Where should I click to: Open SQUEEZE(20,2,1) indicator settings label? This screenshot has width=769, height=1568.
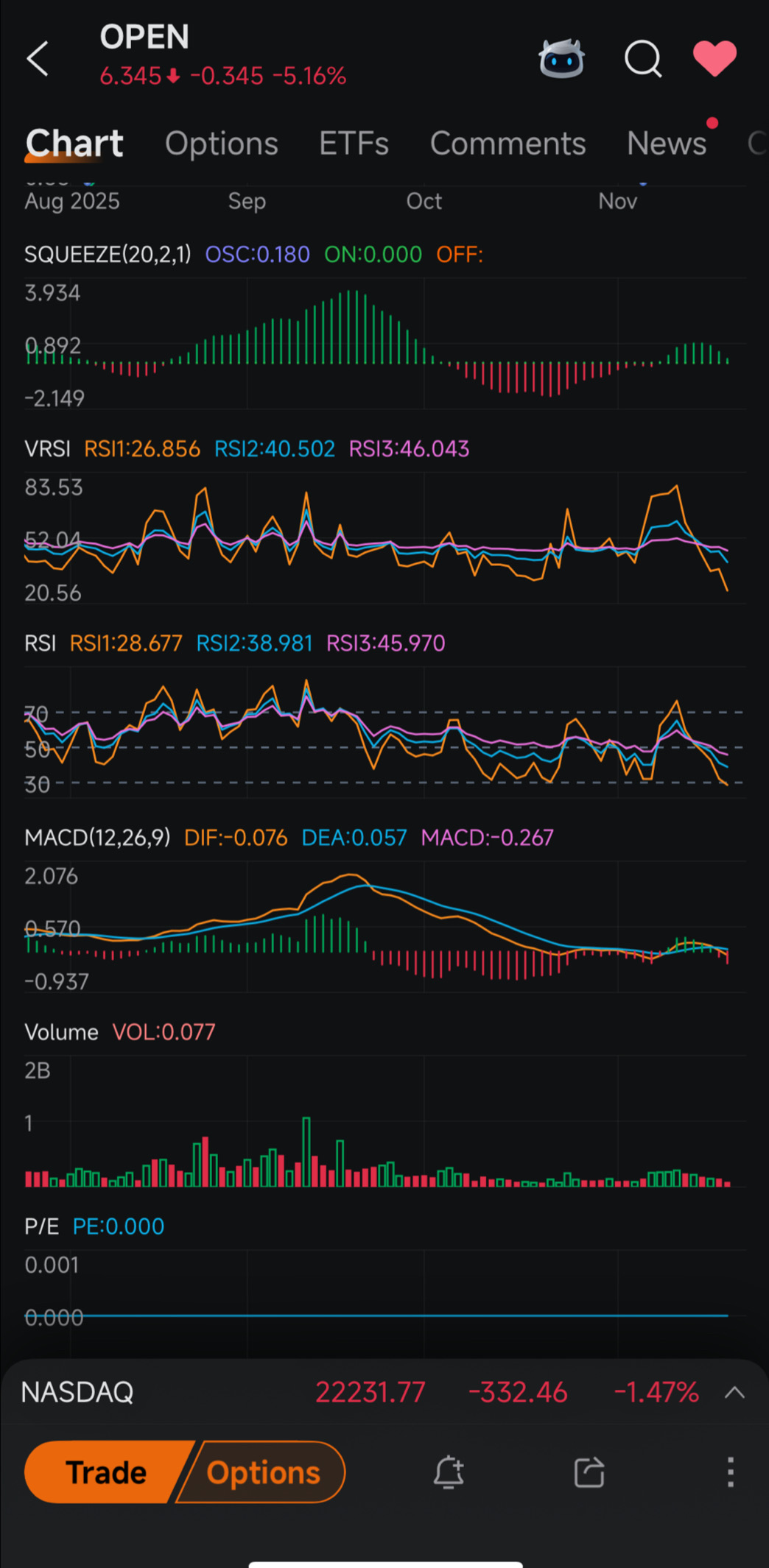click(x=108, y=255)
